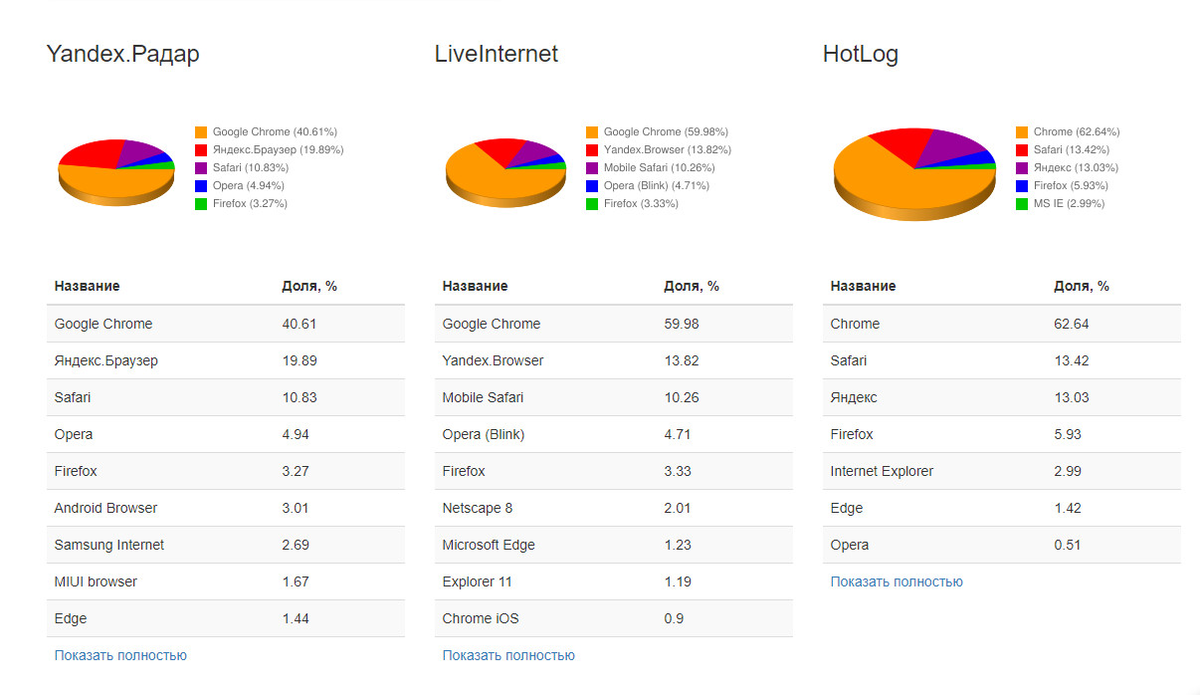
Task: Click the 'HotLog' heading
Action: 860,55
